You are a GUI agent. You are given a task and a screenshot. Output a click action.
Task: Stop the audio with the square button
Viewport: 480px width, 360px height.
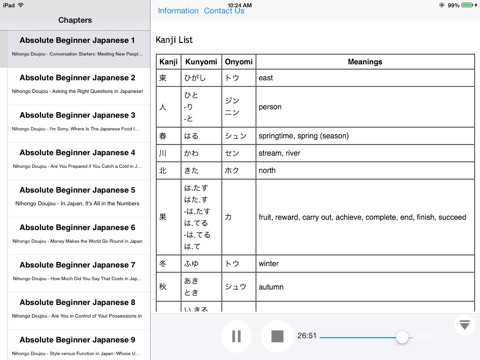click(x=277, y=336)
